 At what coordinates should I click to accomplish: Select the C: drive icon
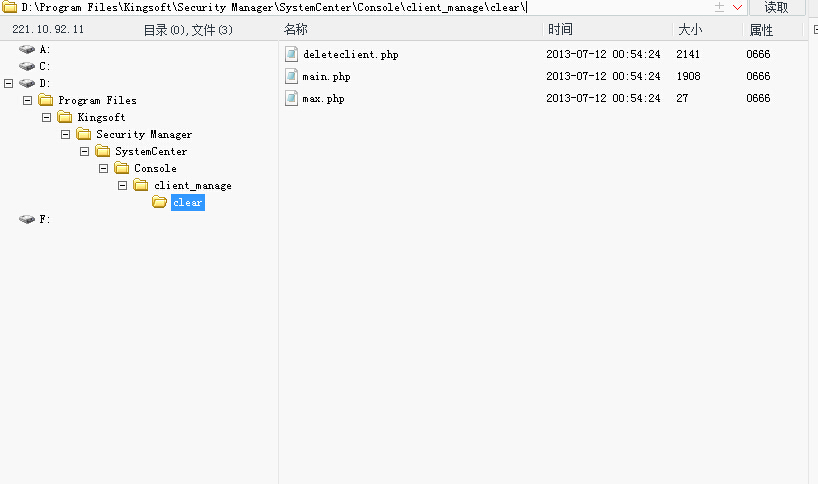pos(27,66)
